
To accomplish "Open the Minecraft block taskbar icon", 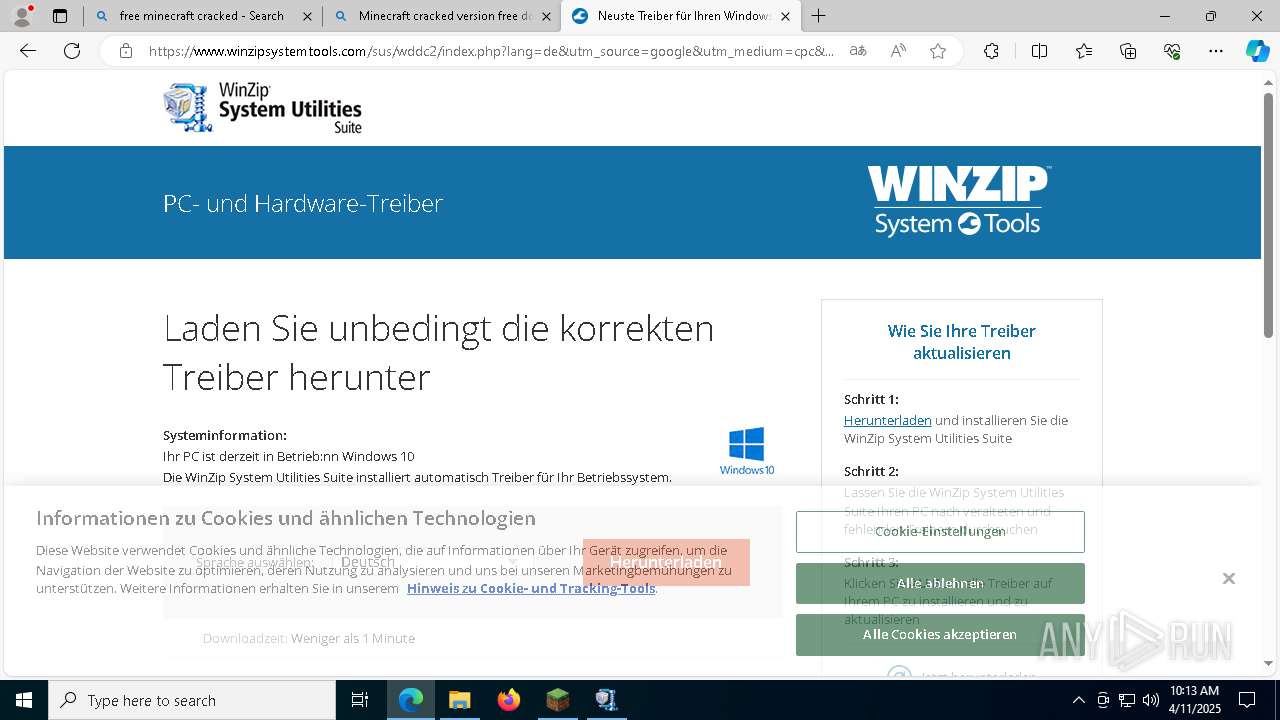I will pos(557,700).
